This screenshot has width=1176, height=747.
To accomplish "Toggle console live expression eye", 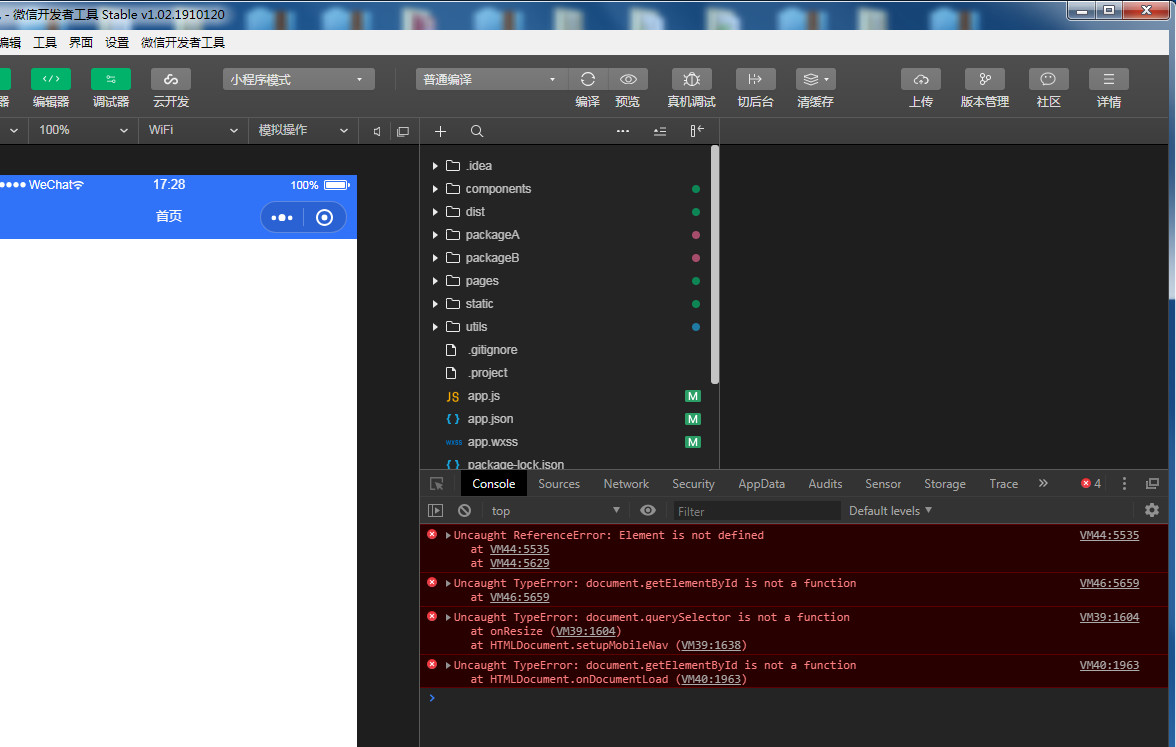I will 648,511.
